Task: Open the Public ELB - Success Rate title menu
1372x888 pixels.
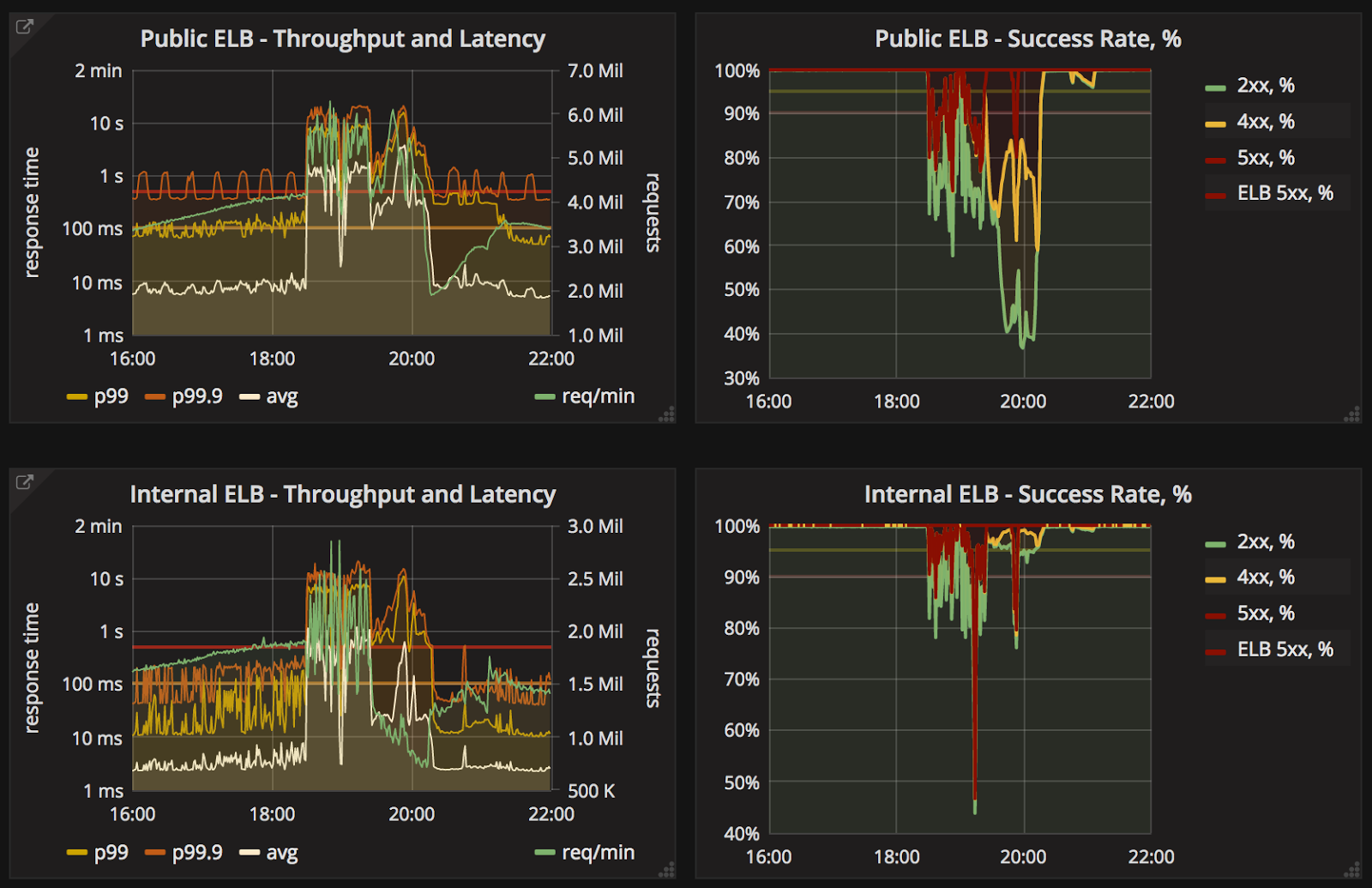Action: (1028, 39)
